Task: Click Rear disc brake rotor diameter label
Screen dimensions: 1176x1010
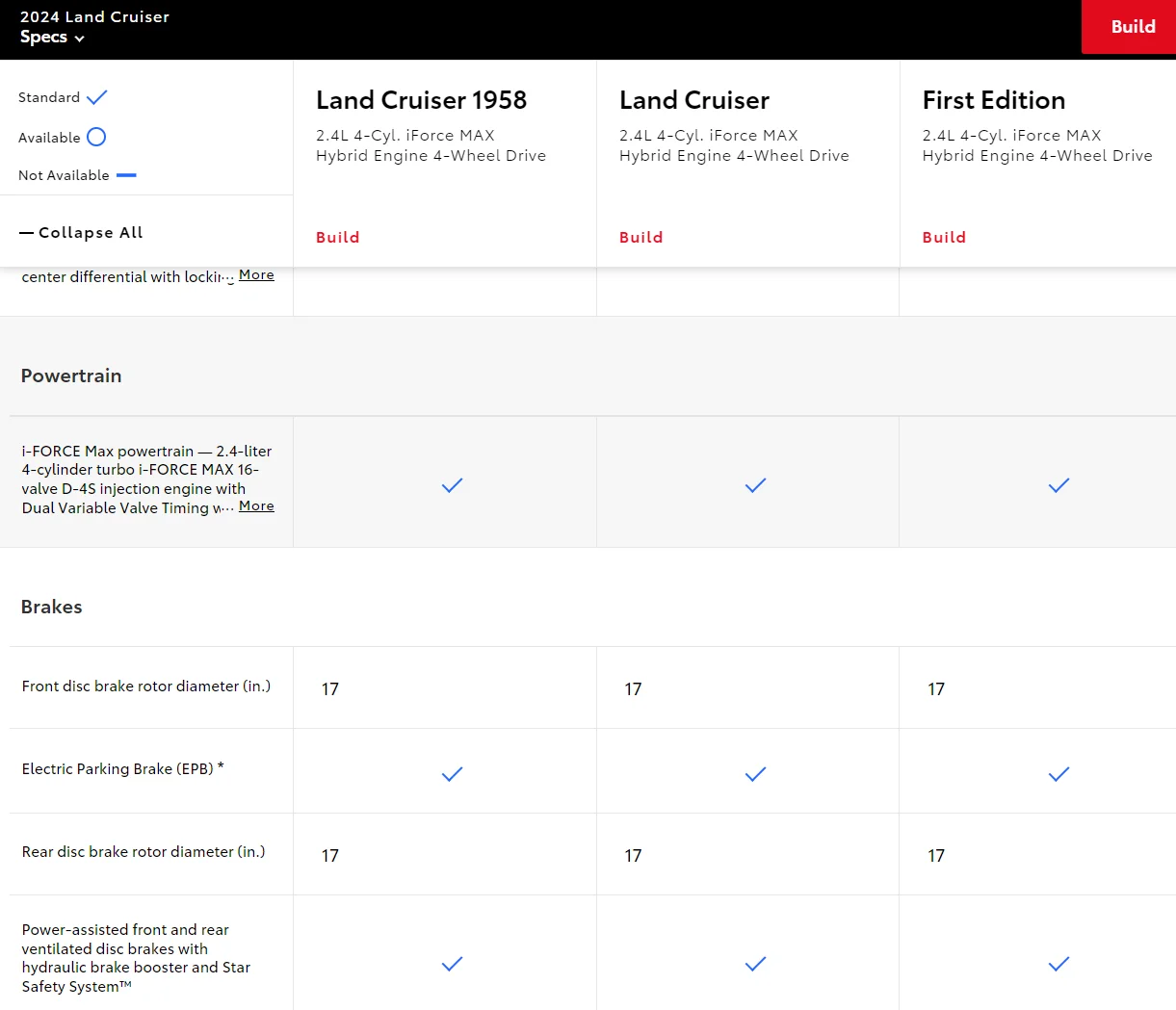Action: [144, 852]
